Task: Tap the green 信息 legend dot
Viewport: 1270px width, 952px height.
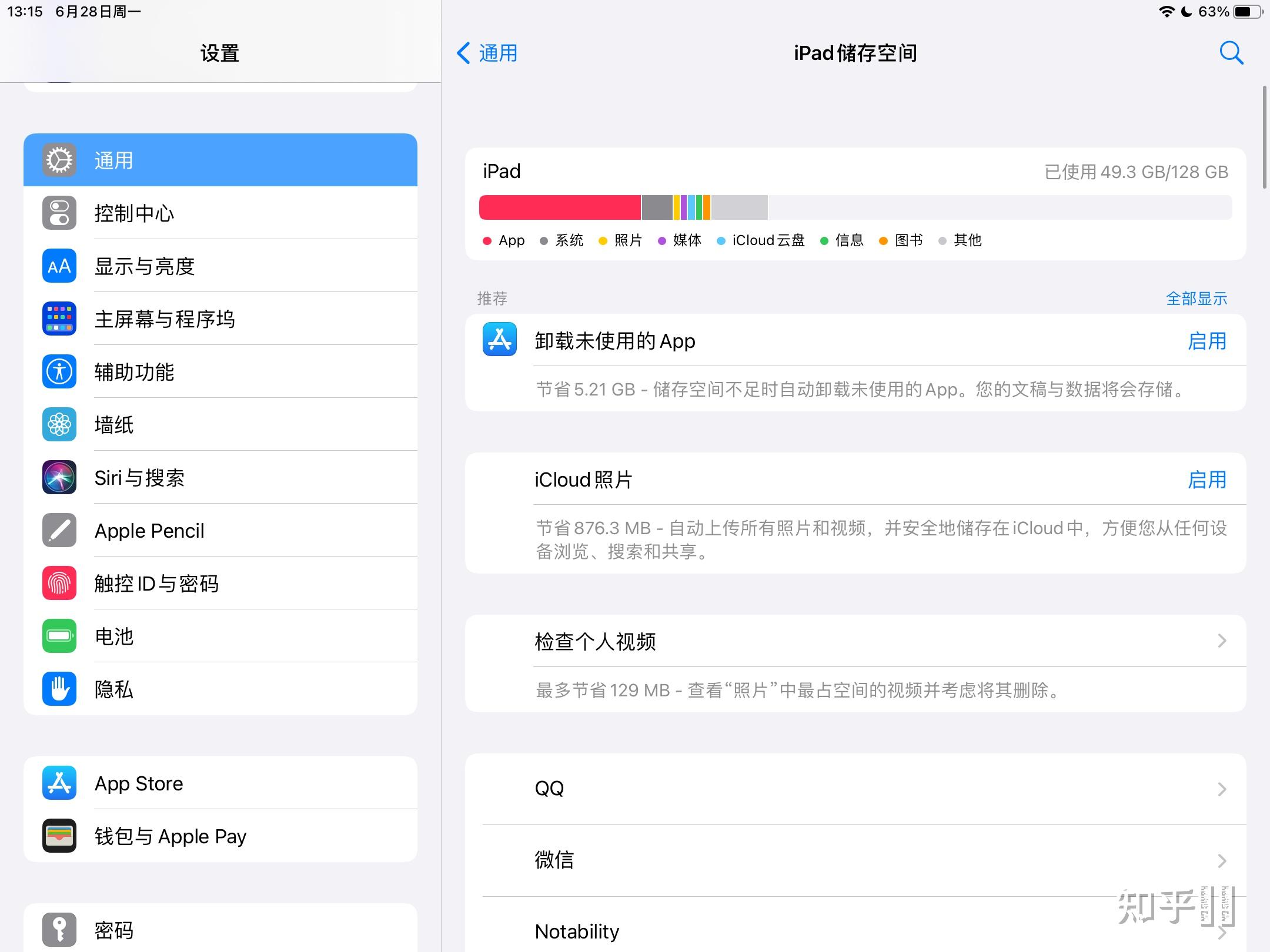Action: tap(824, 241)
